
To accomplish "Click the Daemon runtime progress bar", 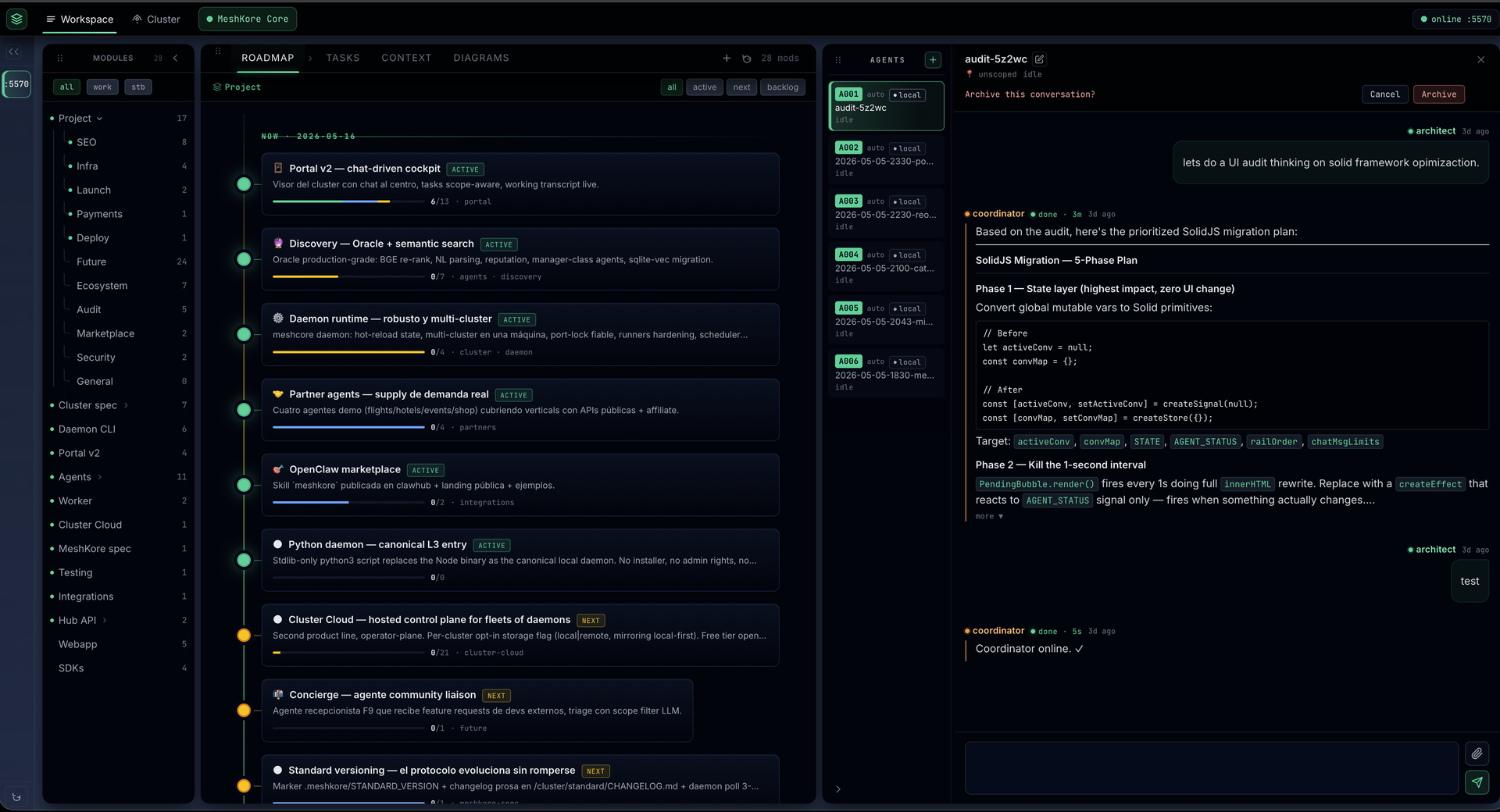I will (x=348, y=352).
